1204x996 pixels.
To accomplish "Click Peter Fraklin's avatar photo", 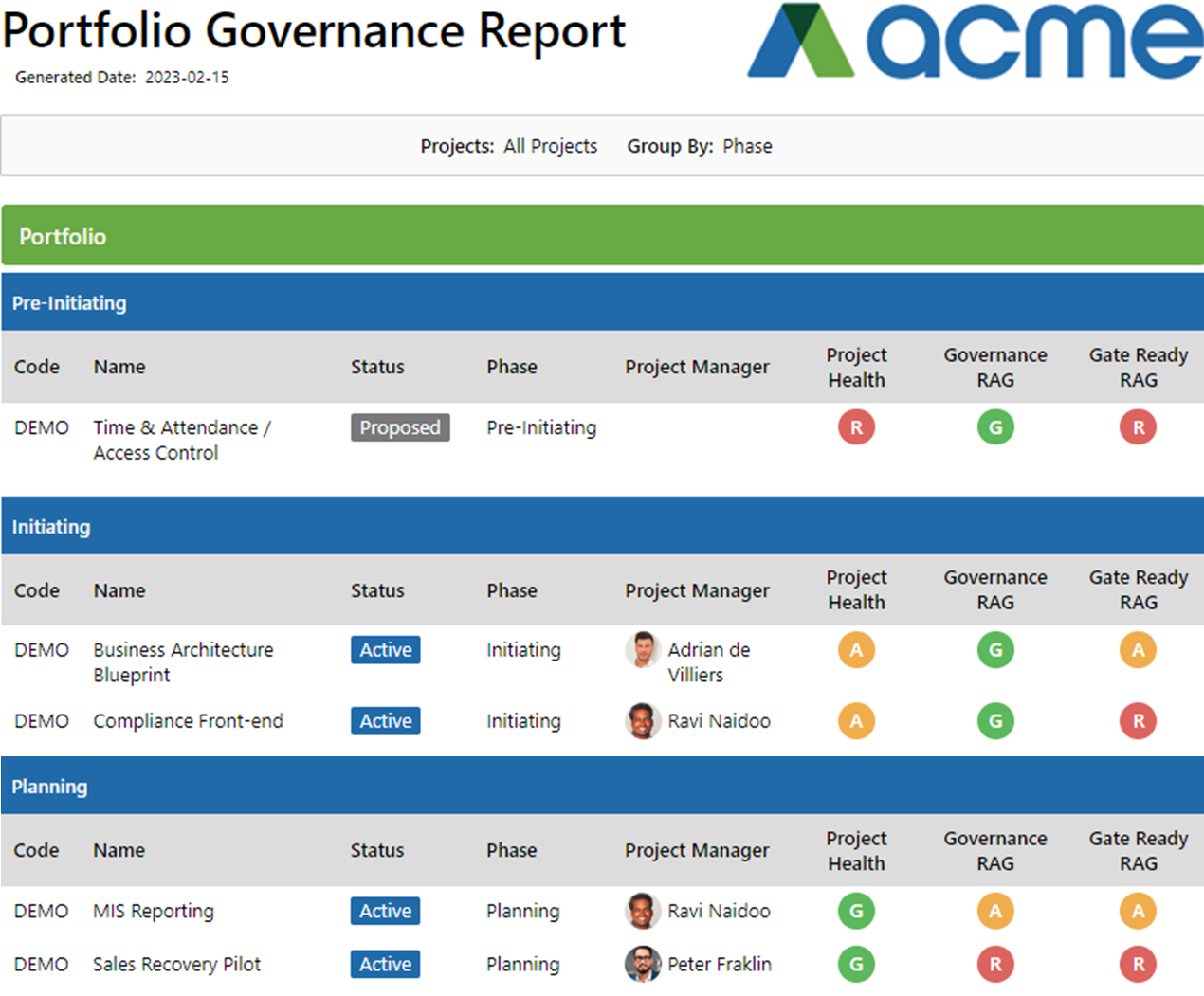I will [643, 964].
